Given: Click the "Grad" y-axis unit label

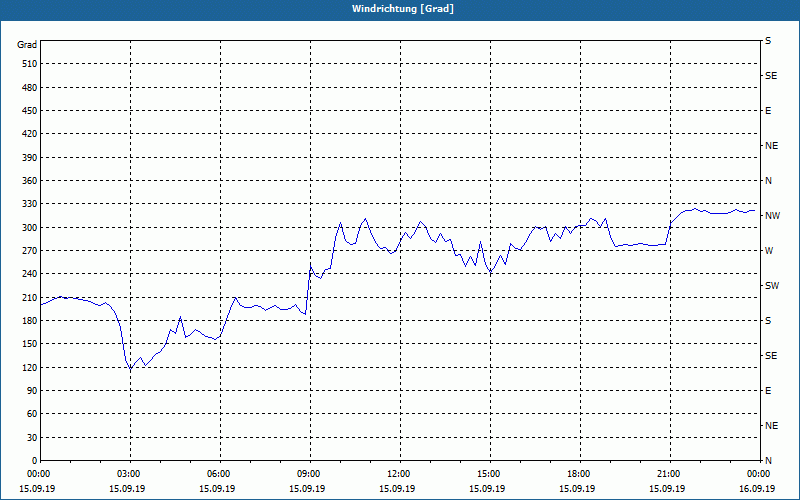Looking at the screenshot, I should pos(27,45).
